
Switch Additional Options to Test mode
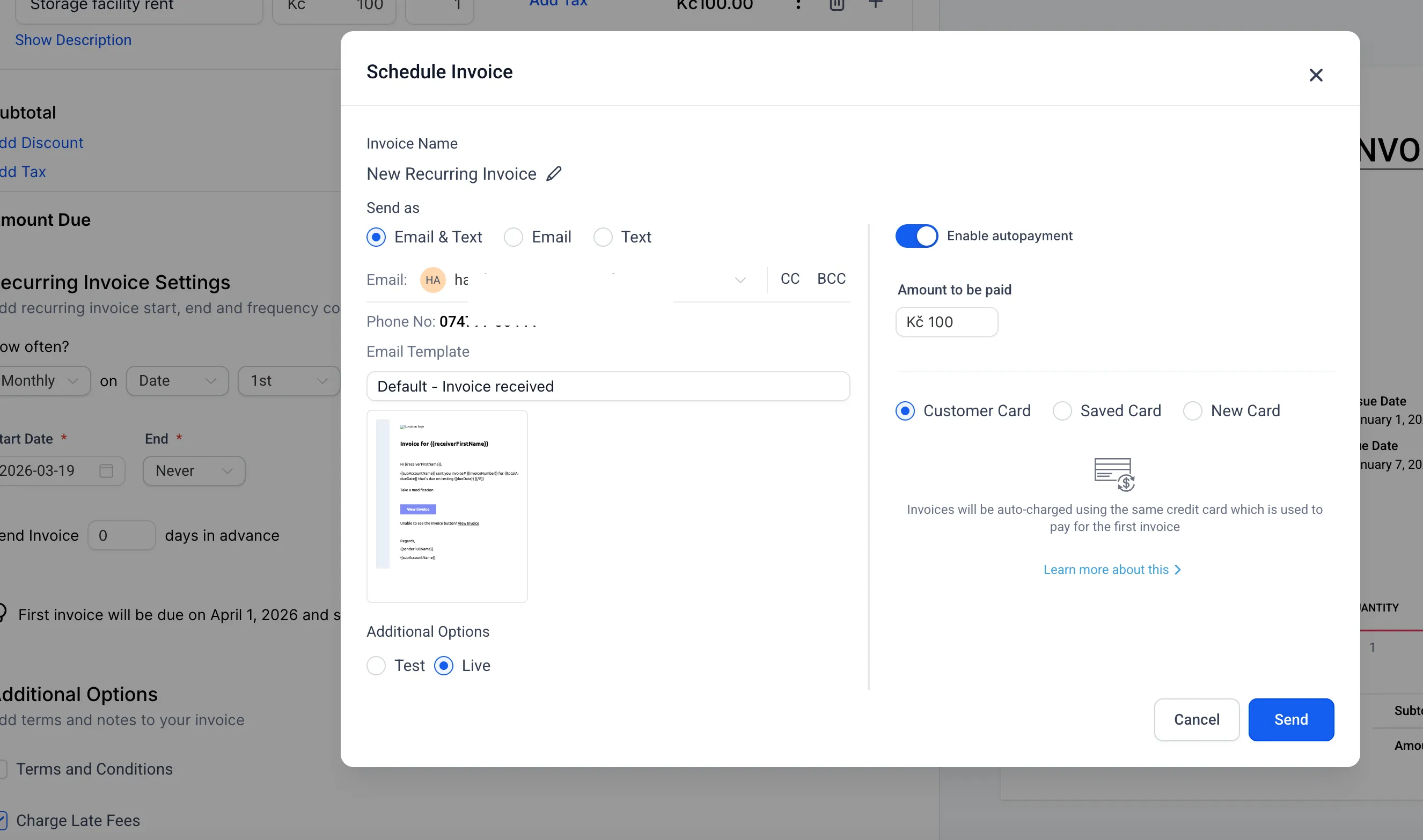(376, 666)
